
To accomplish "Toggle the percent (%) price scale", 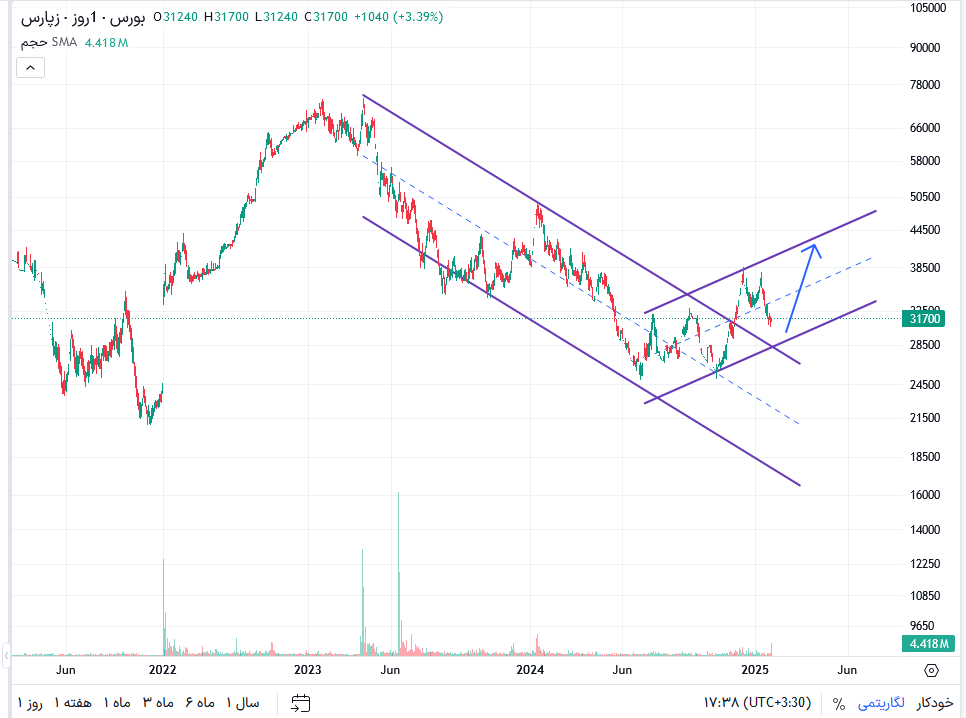I will (838, 703).
